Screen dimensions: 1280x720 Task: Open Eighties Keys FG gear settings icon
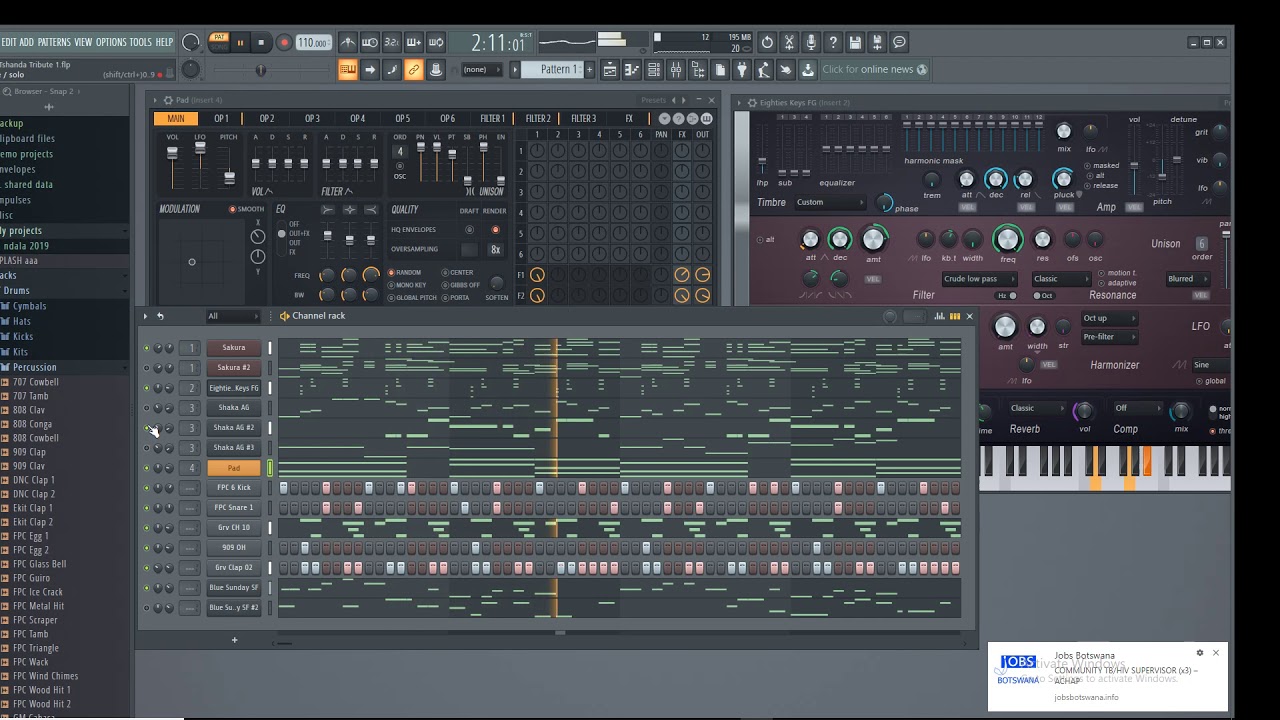click(752, 102)
